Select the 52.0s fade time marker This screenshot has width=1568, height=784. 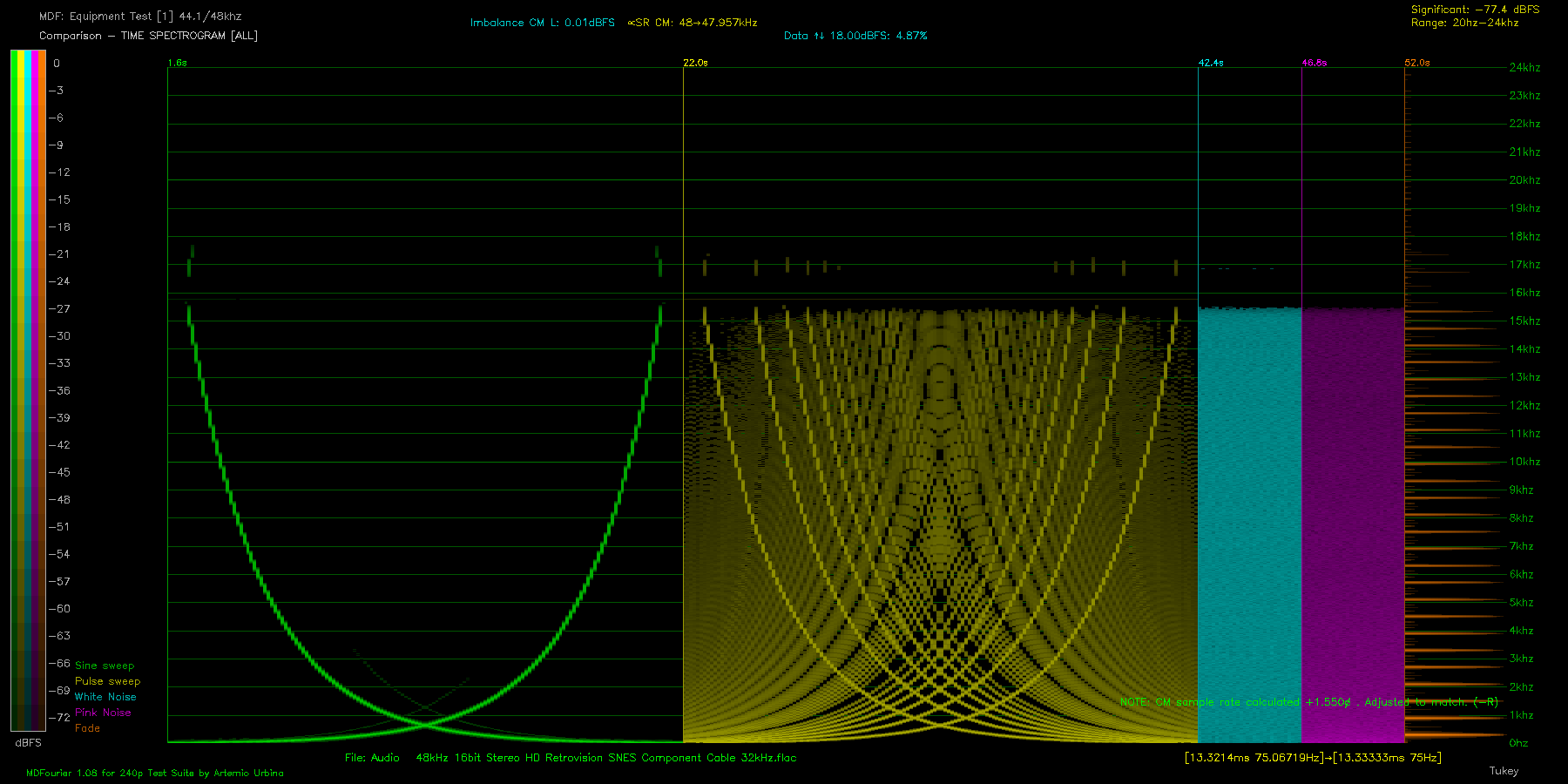(1416, 63)
